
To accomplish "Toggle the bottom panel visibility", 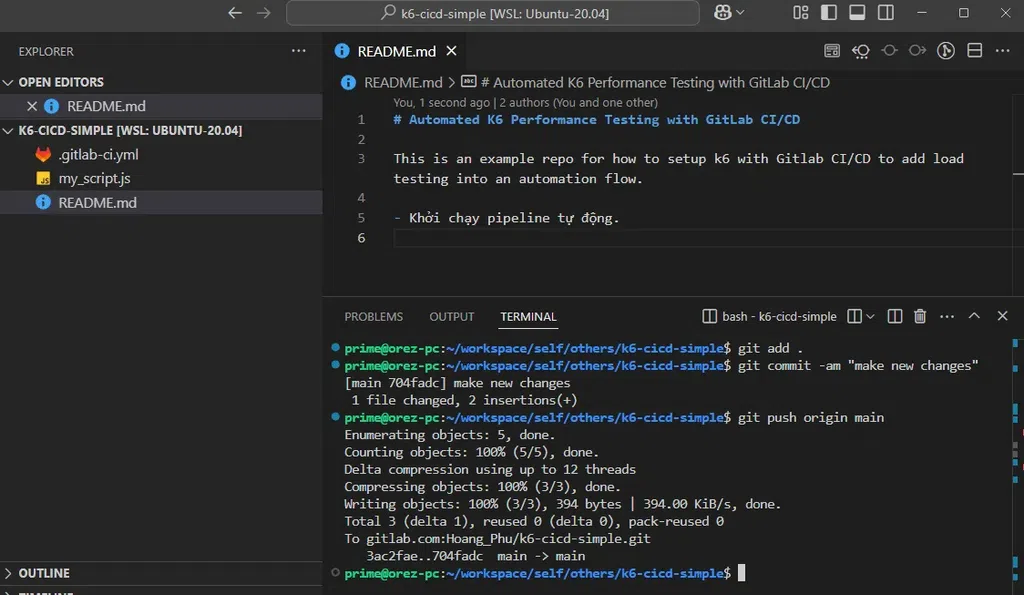I will (857, 12).
